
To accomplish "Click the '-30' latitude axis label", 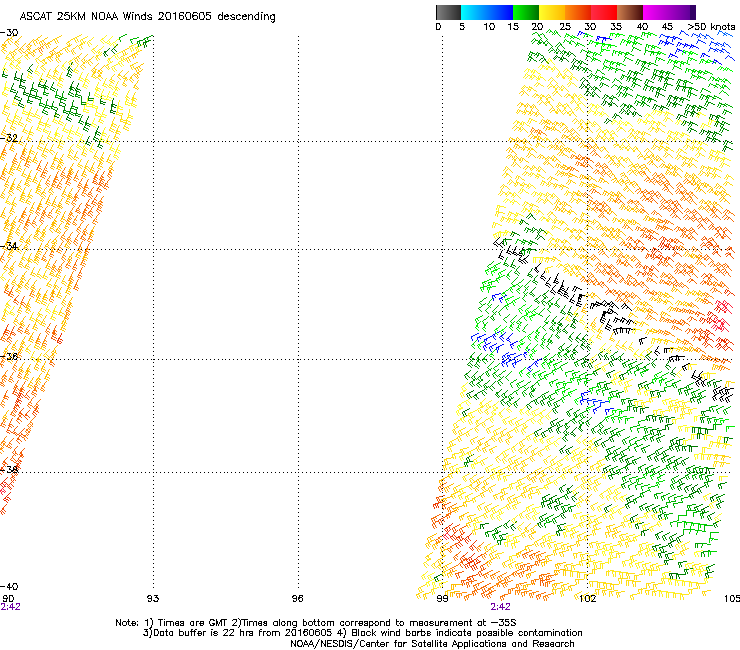I will 9,33.
